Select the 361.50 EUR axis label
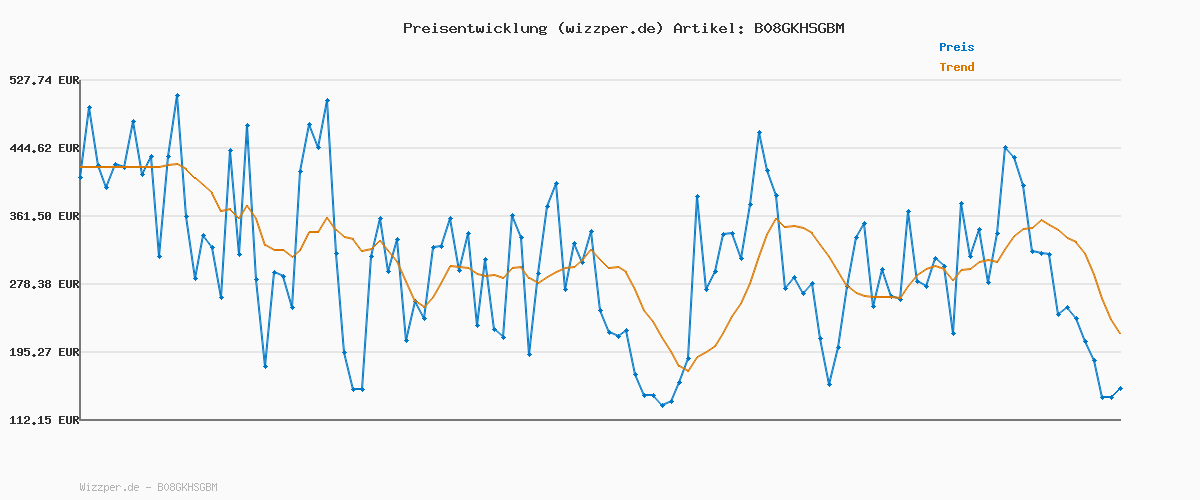Viewport: 1200px width, 500px height. tap(42, 217)
